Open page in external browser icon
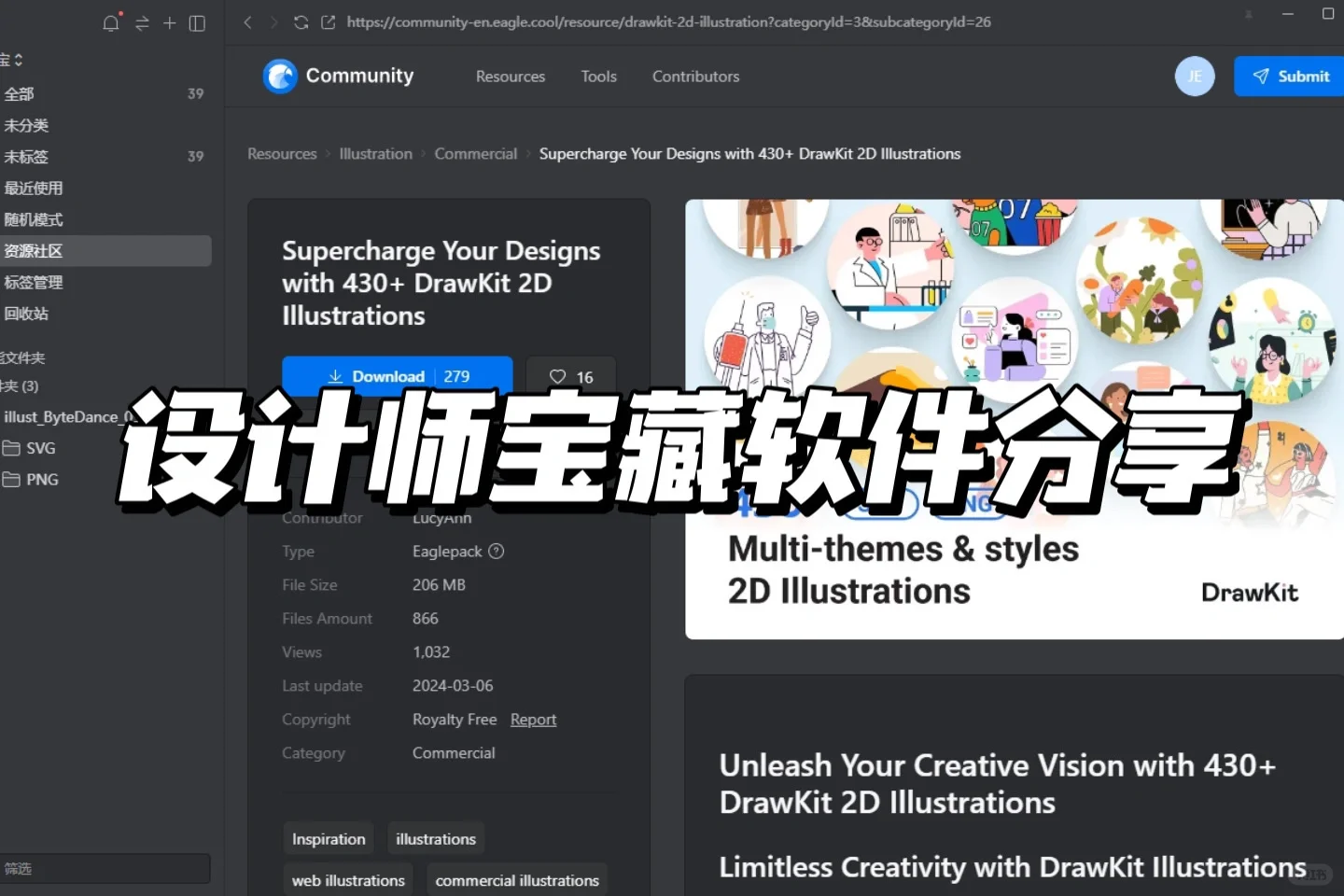Image resolution: width=1344 pixels, height=896 pixels. coord(328,22)
